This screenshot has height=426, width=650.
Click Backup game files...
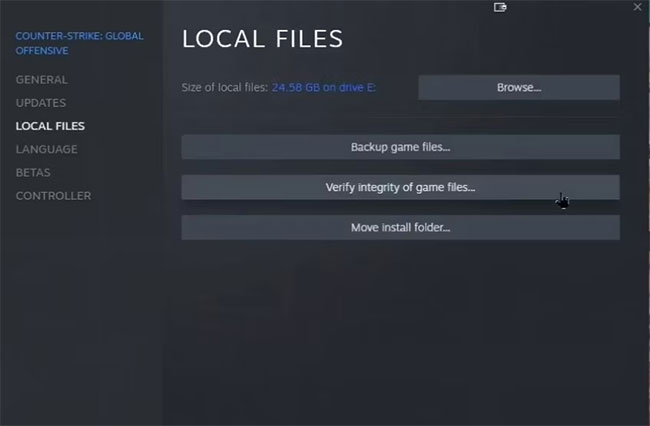tap(400, 147)
